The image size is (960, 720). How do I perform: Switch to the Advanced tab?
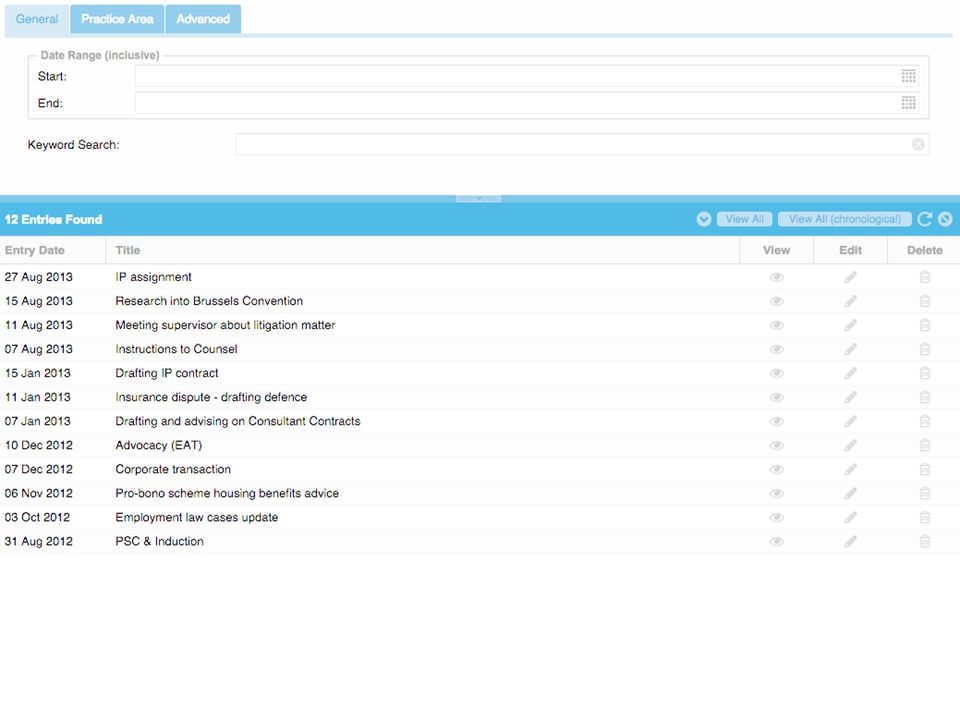(203, 19)
